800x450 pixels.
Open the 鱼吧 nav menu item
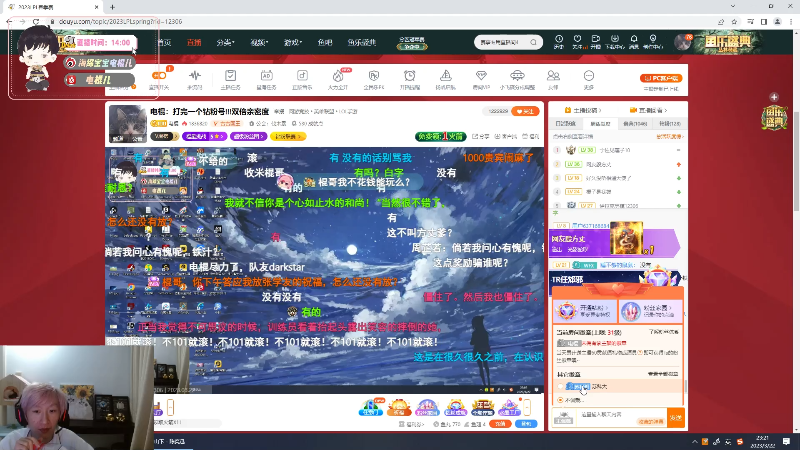tap(325, 42)
